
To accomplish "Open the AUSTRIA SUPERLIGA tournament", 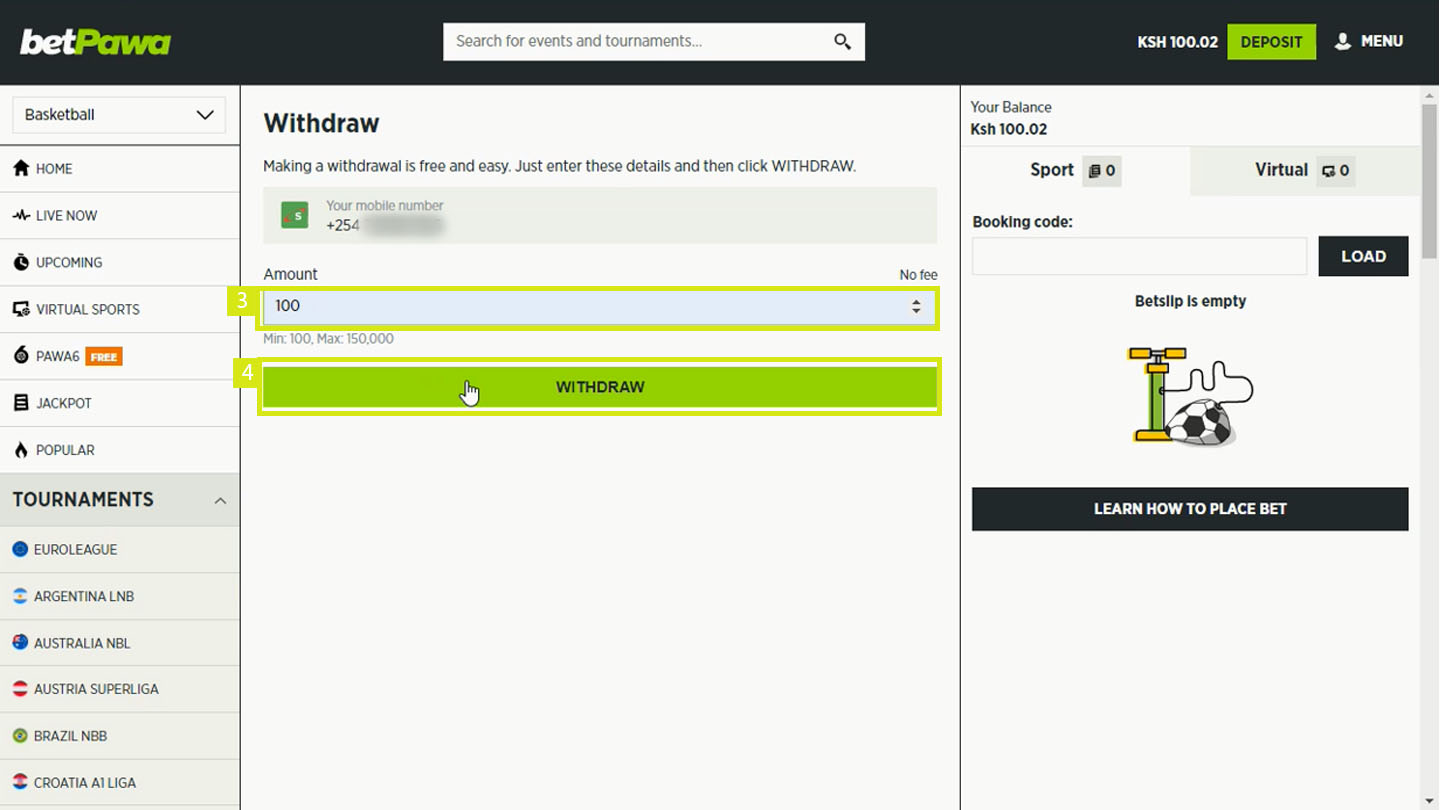I will pos(120,689).
